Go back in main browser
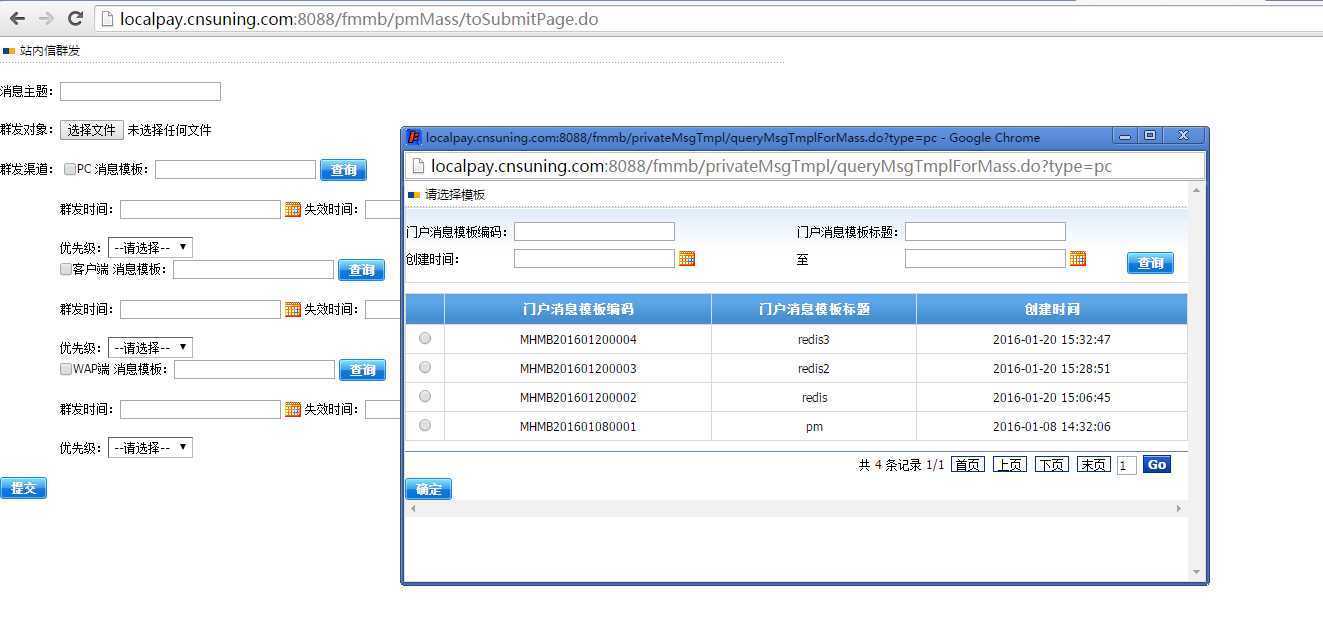This screenshot has height=632, width=1323. pos(17,18)
